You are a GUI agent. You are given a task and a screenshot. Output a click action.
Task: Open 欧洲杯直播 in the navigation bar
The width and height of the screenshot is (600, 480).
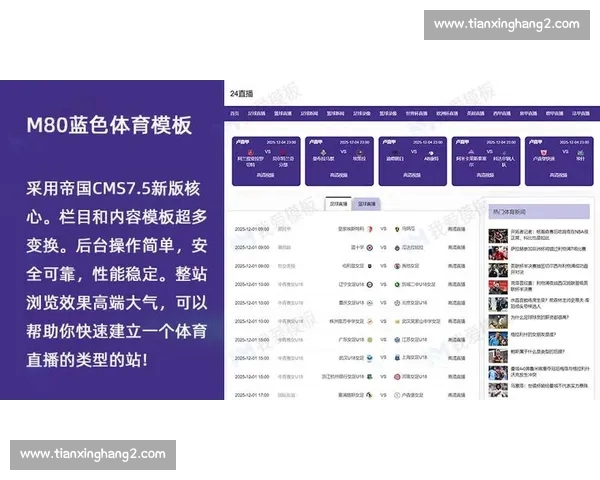[447, 113]
